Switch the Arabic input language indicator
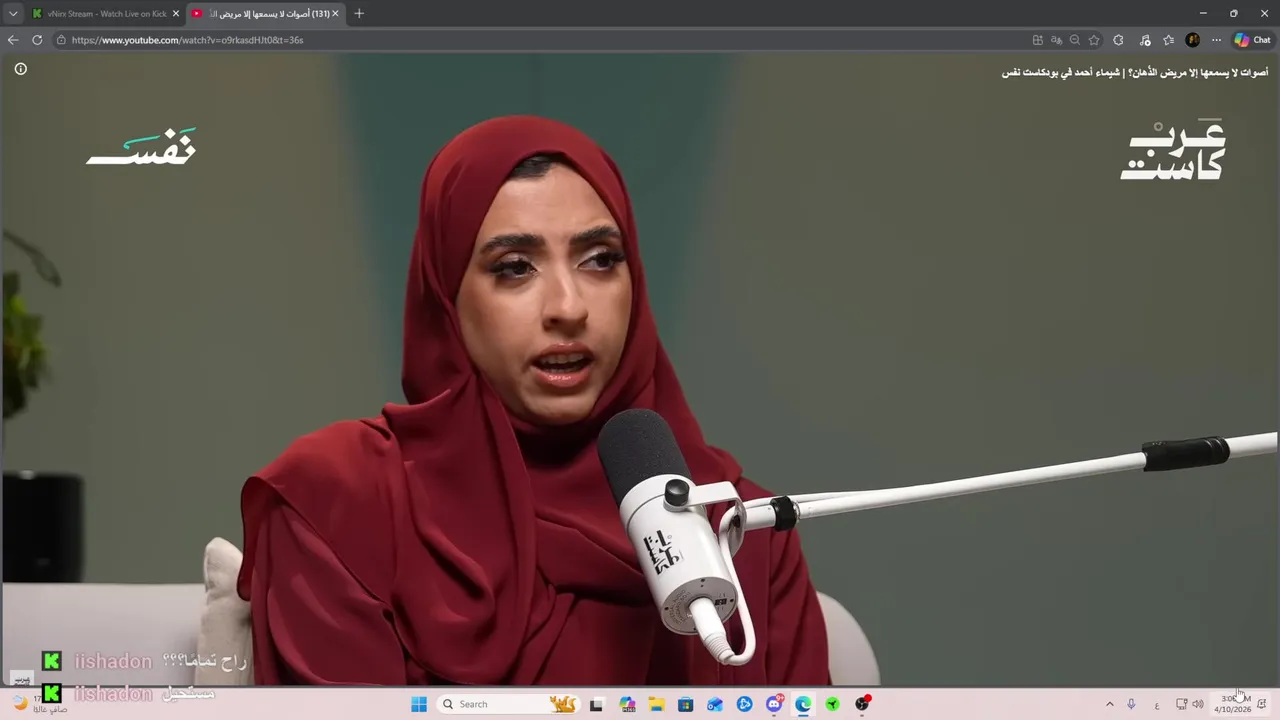1280x720 pixels. tap(1157, 704)
